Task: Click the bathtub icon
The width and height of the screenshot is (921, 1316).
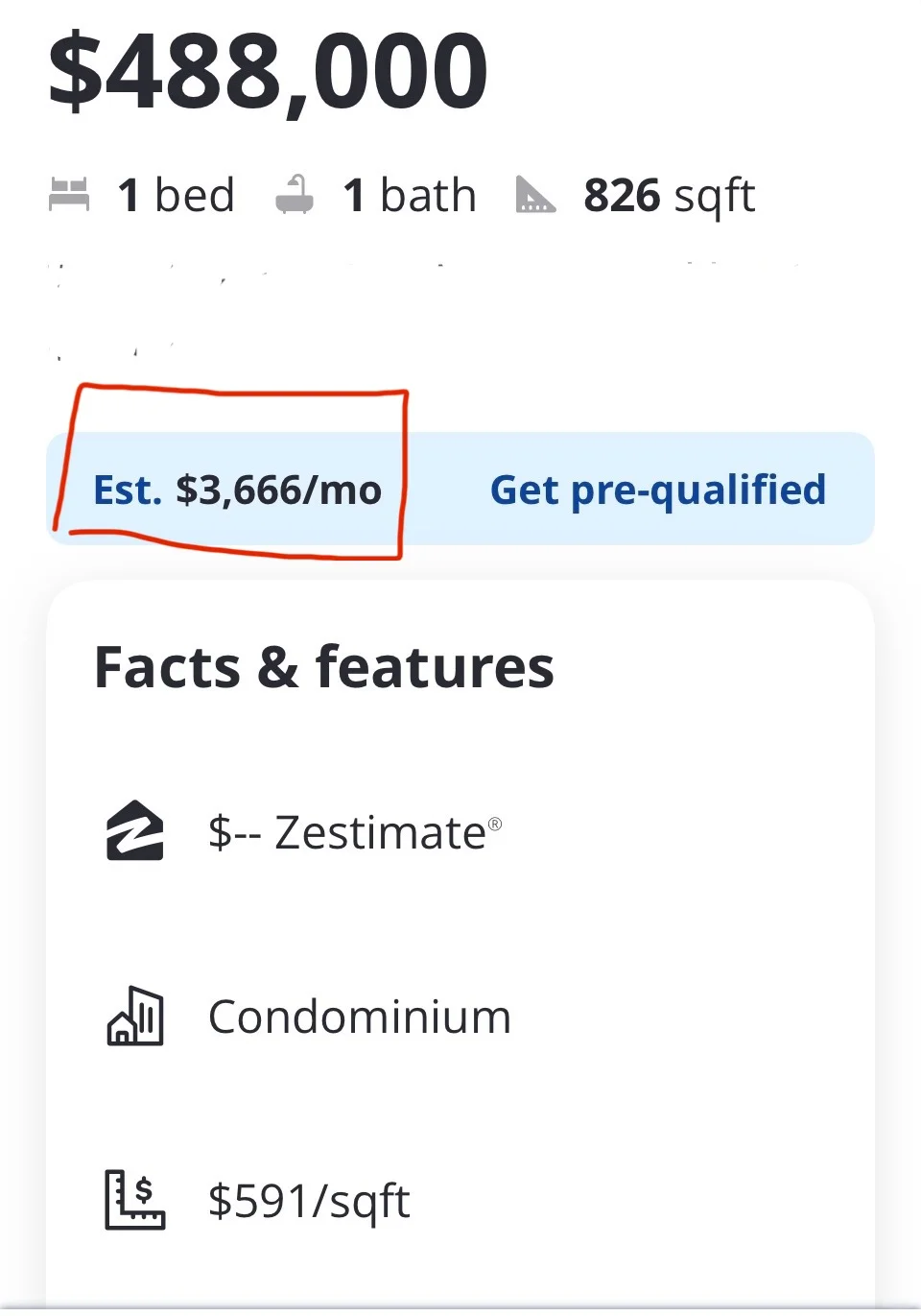Action: 295,195
